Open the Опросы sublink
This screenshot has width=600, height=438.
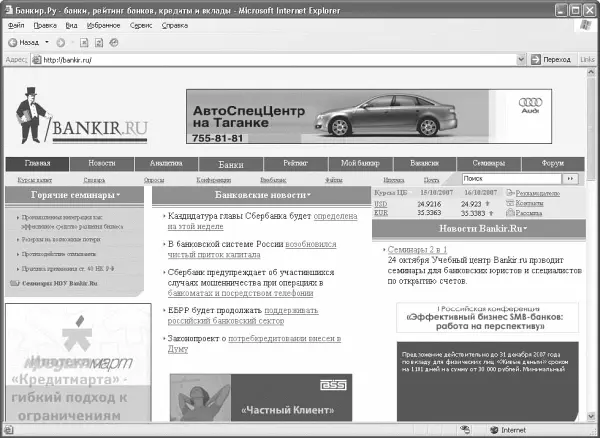point(154,180)
